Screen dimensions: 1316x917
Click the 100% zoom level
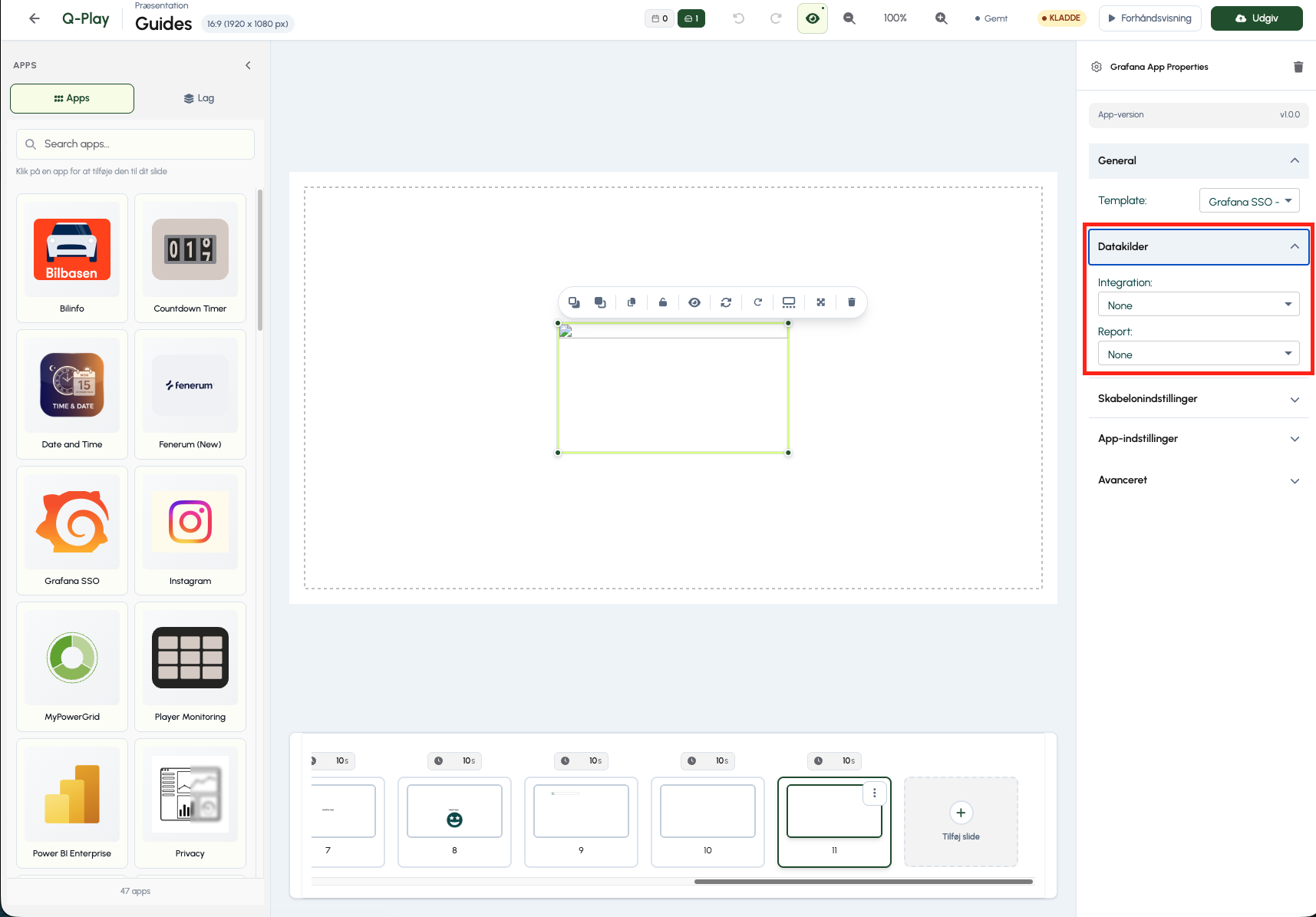[895, 18]
